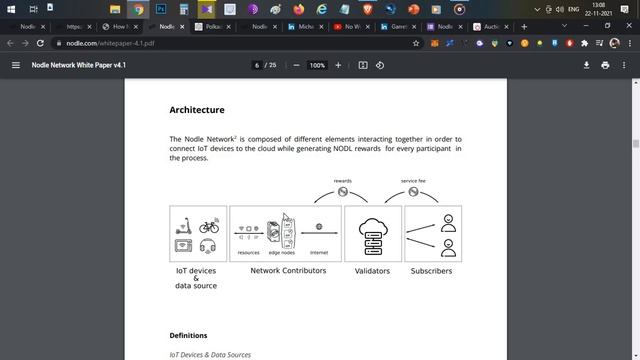This screenshot has height=360, width=640.
Task: Open Brave browser from the taskbar
Action: point(367,9)
